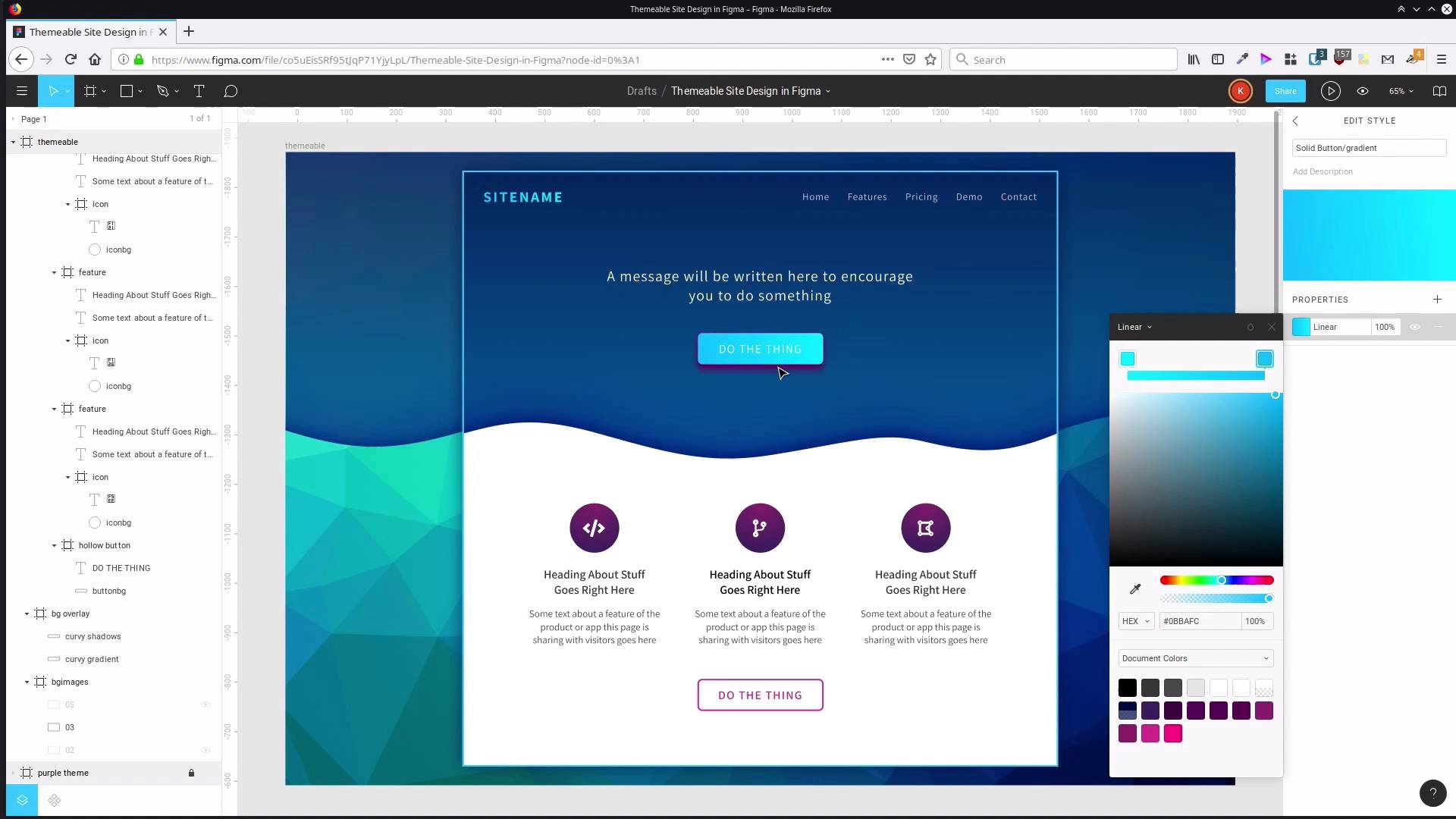Screen dimensions: 1456x819
Task: Unlock the purple theme frame
Action: (x=191, y=773)
